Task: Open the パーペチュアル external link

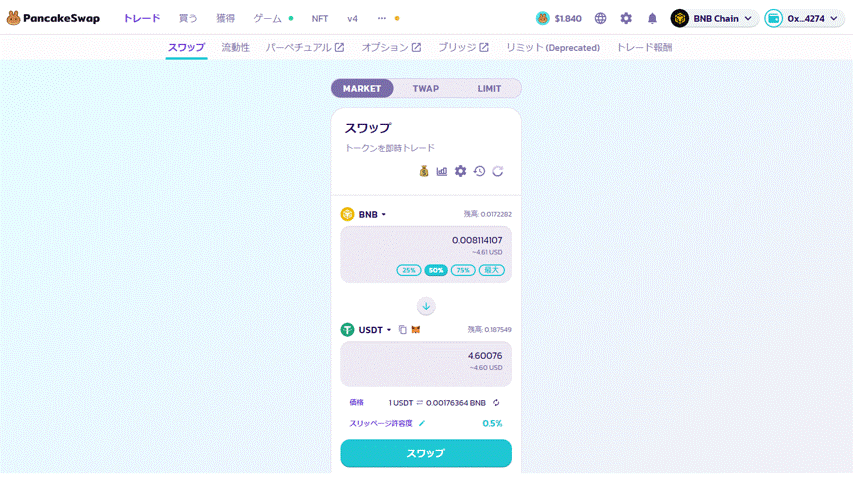Action: coord(305,47)
